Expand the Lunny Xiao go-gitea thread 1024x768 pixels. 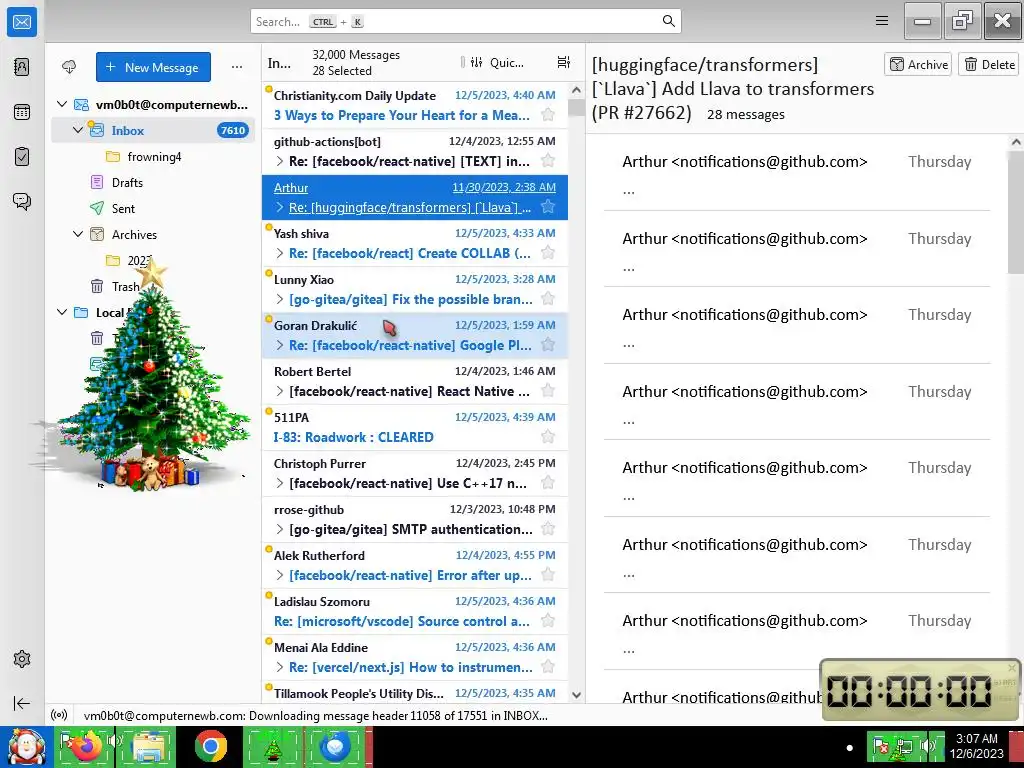(x=280, y=299)
